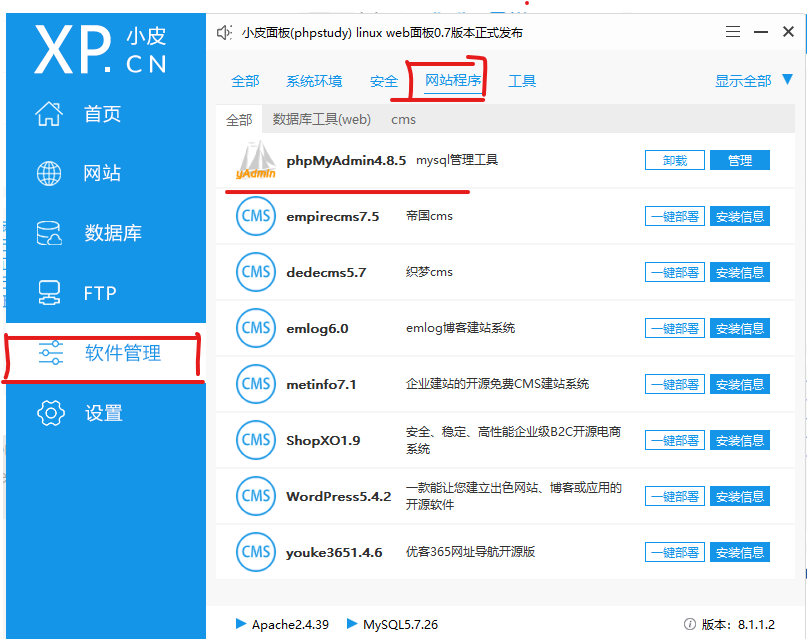
Task: Click 一键部署 for emlog6.0
Action: pos(675,328)
